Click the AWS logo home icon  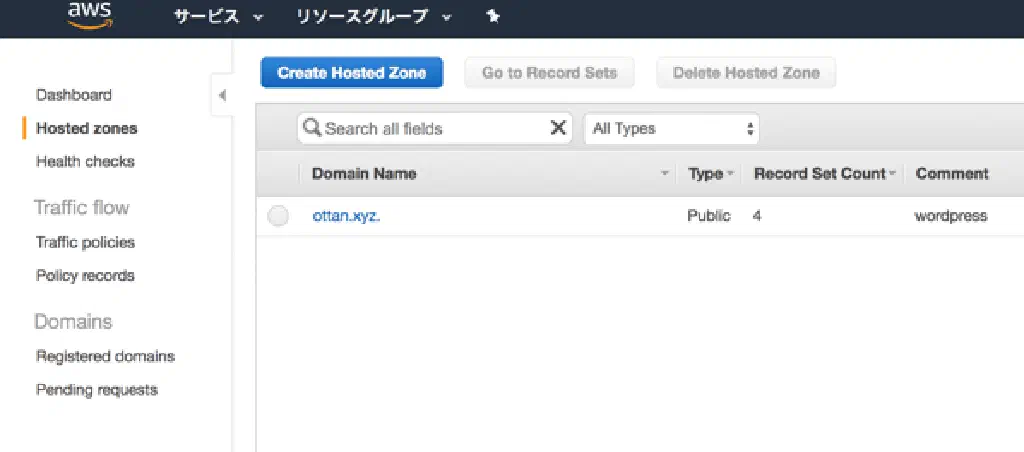(x=89, y=15)
